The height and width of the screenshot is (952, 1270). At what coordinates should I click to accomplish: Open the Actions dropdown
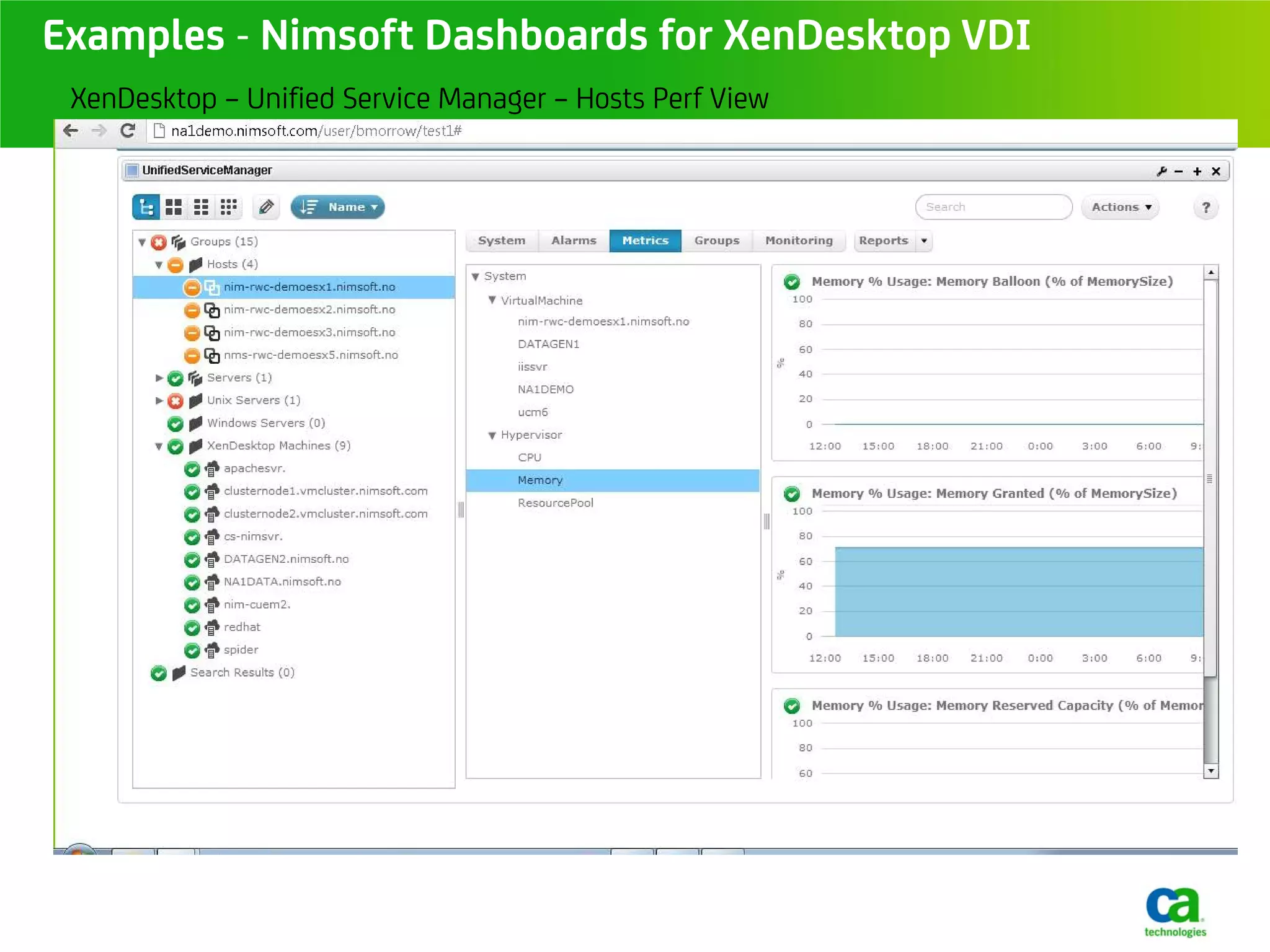1121,207
